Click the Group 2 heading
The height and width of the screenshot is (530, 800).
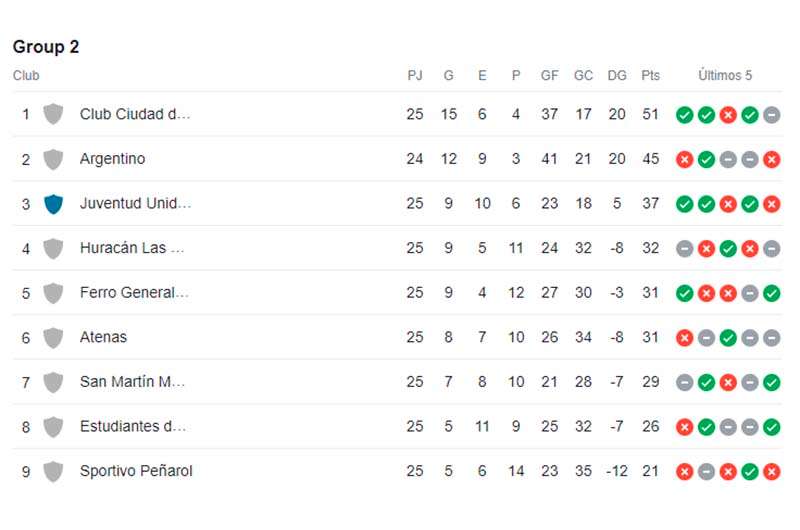pyautogui.click(x=46, y=46)
